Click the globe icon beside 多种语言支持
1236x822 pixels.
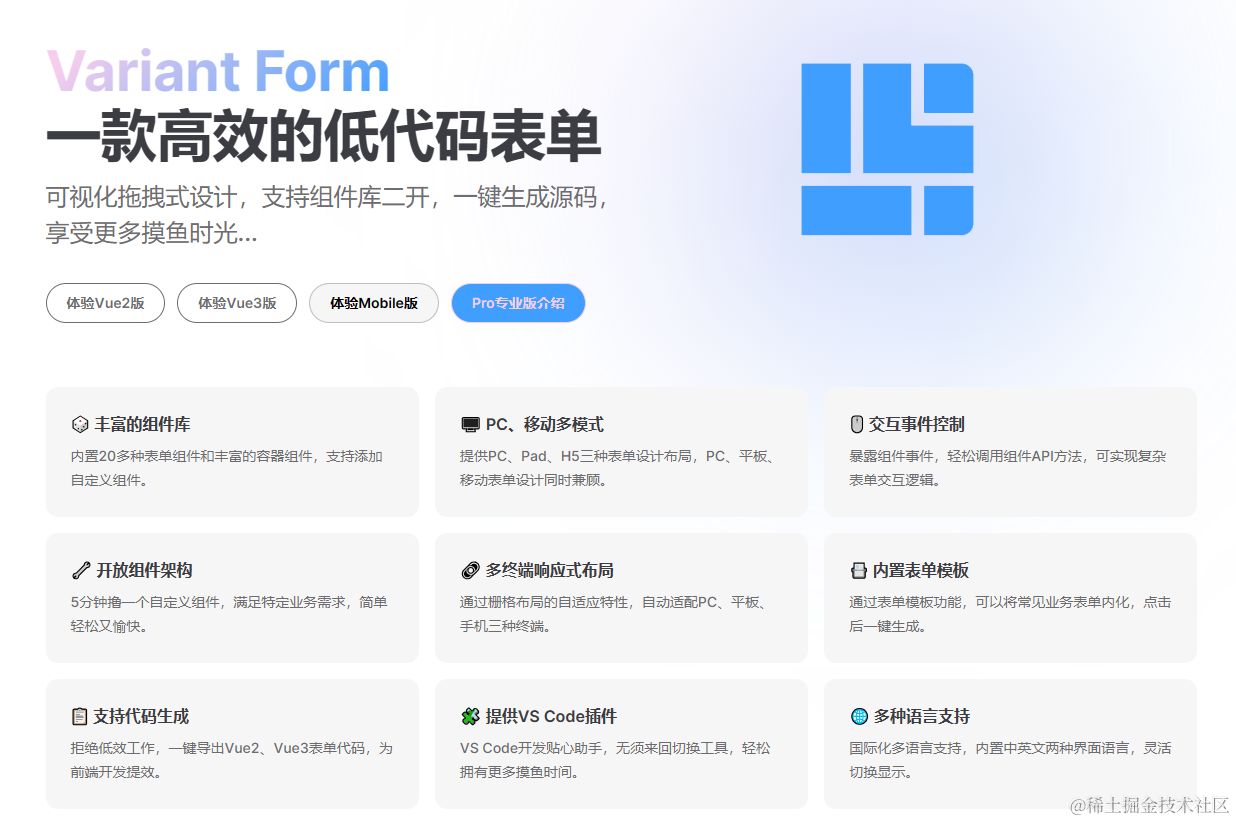858,717
